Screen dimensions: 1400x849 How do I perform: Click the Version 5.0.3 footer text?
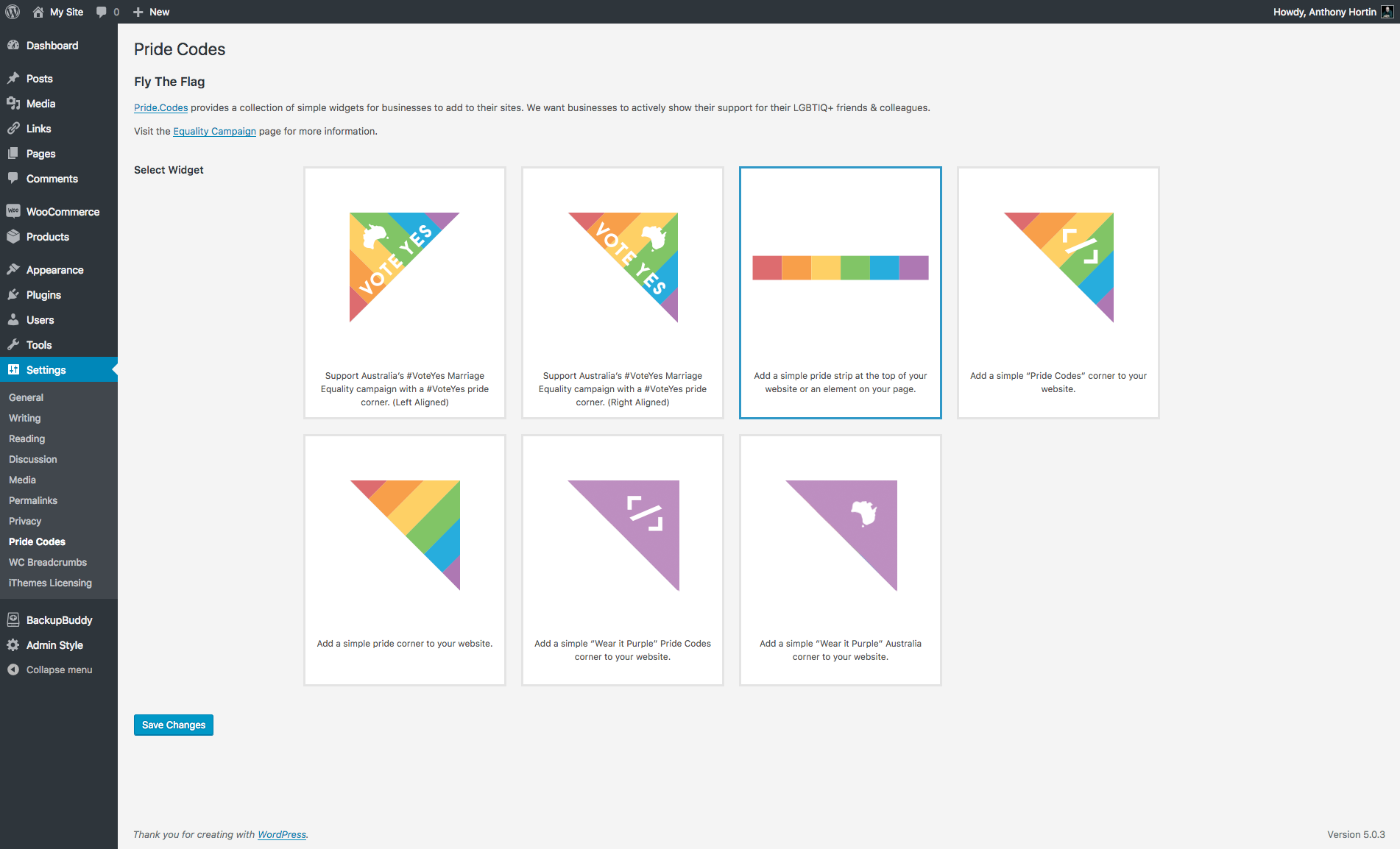(x=1356, y=834)
